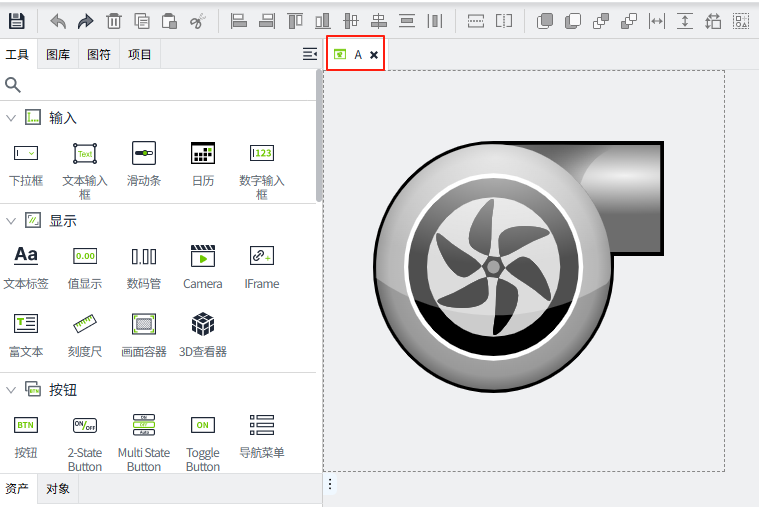Switch to the 图库 tab
Viewport: 759px width, 507px height.
pos(58,54)
